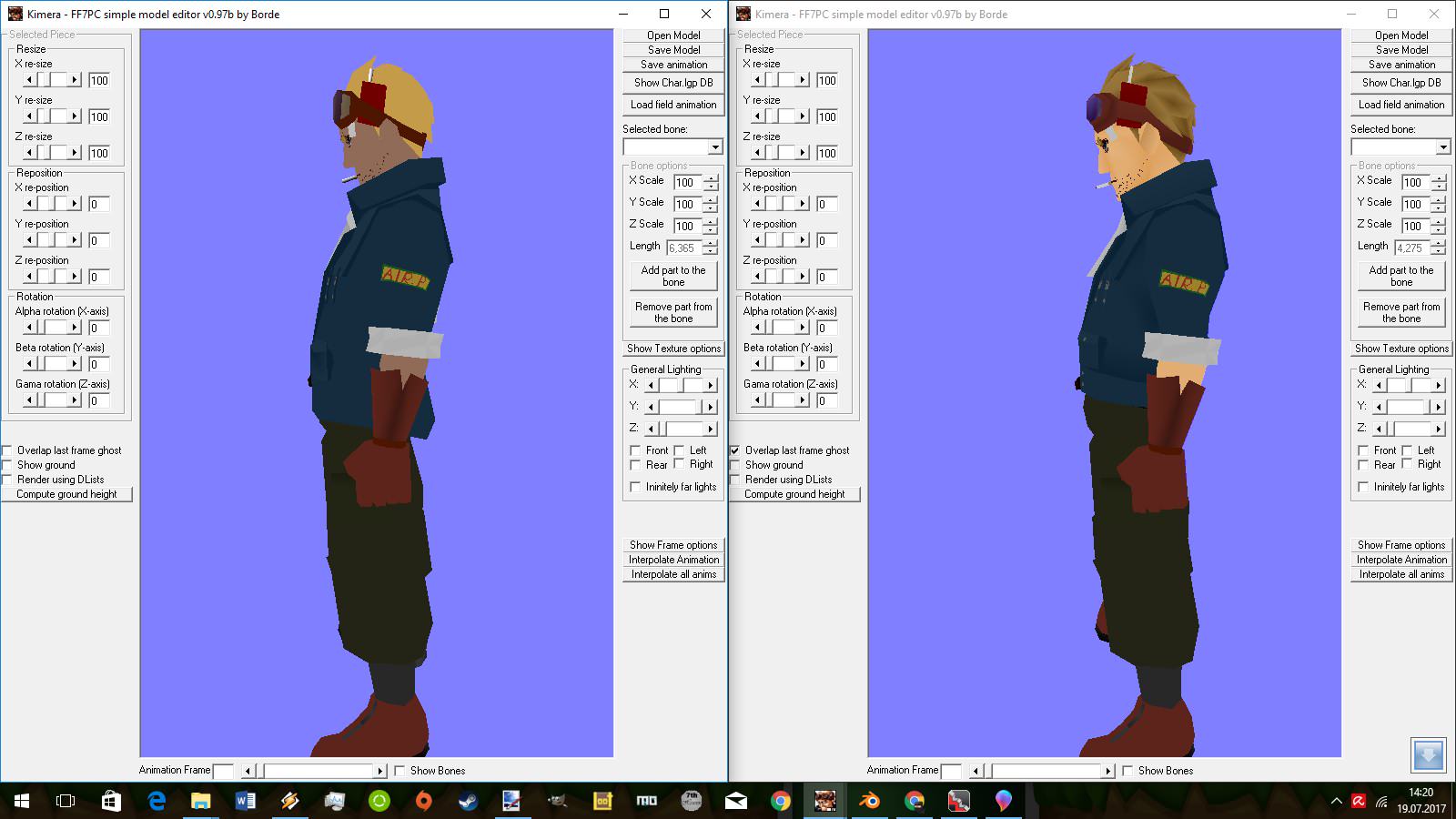
Task: Focus the Gama rotation value field, right window
Action: (827, 400)
